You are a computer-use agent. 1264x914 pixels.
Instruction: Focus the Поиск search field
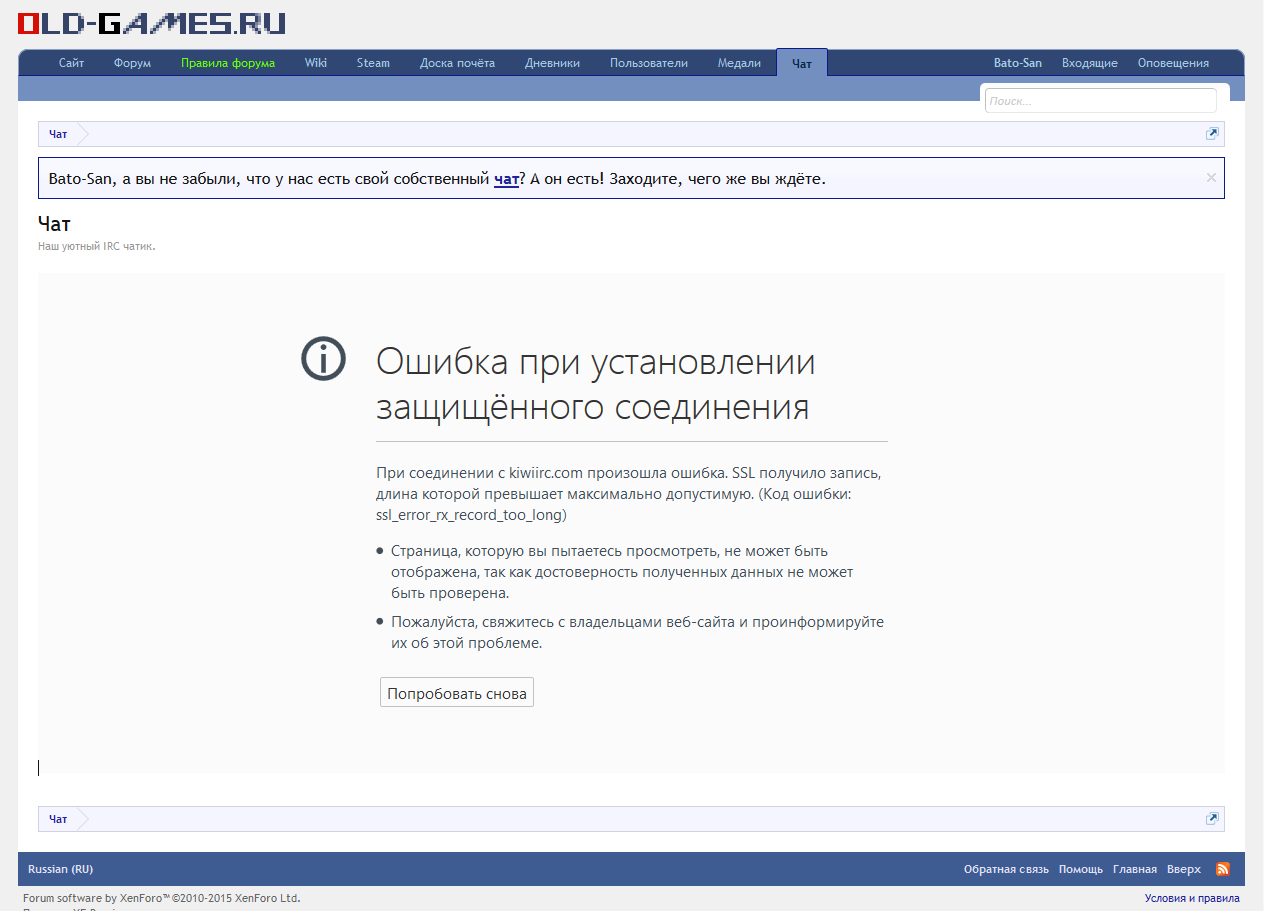[x=1100, y=101]
